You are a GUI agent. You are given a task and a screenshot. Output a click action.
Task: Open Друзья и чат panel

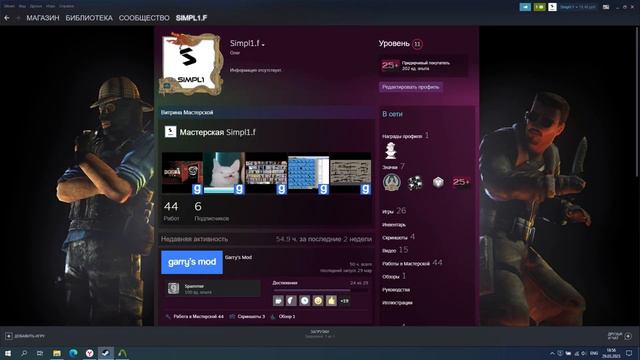[620, 336]
